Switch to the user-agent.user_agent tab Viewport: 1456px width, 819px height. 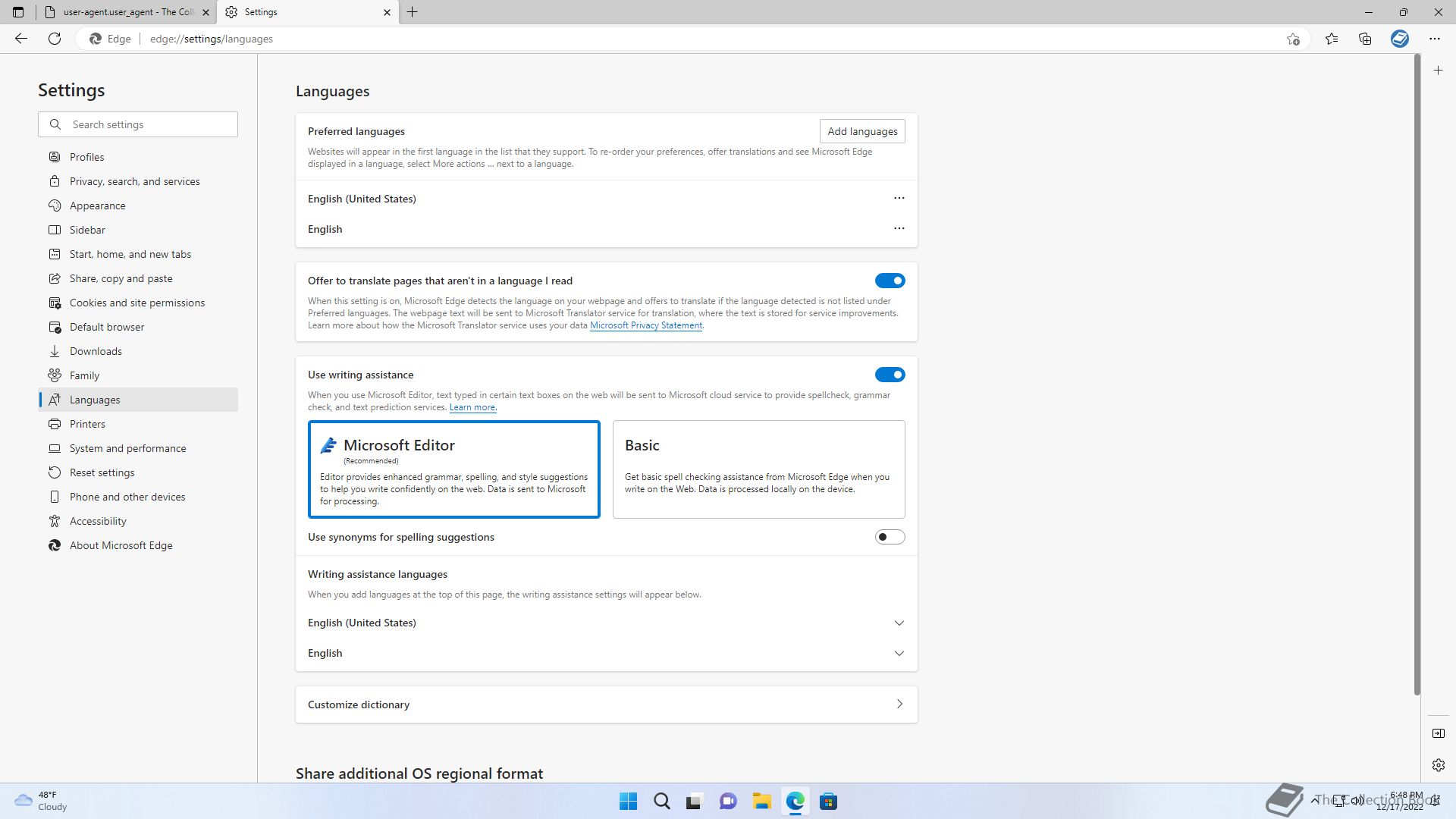point(126,12)
